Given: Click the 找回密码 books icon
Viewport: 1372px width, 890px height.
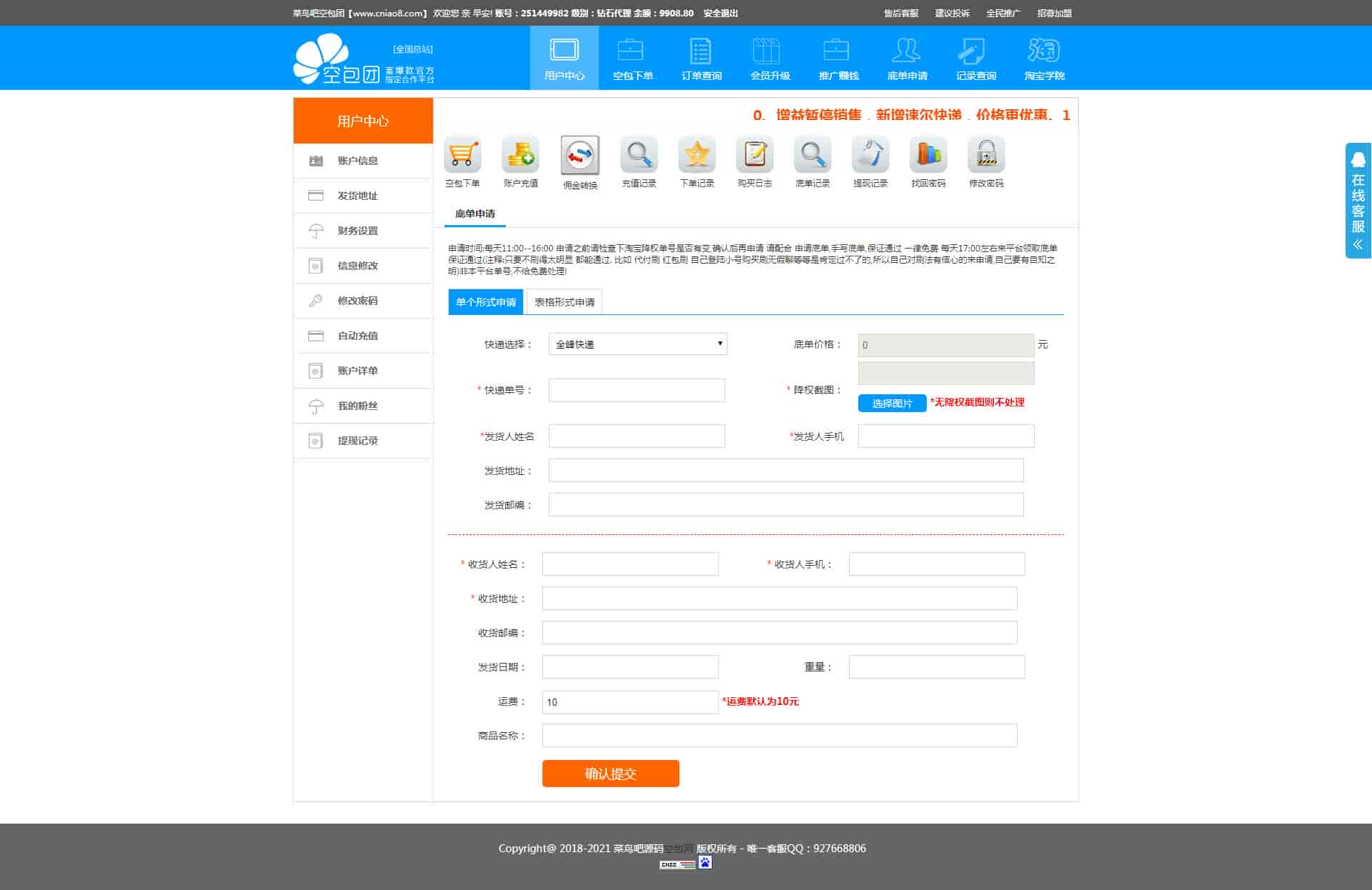Looking at the screenshot, I should point(928,154).
